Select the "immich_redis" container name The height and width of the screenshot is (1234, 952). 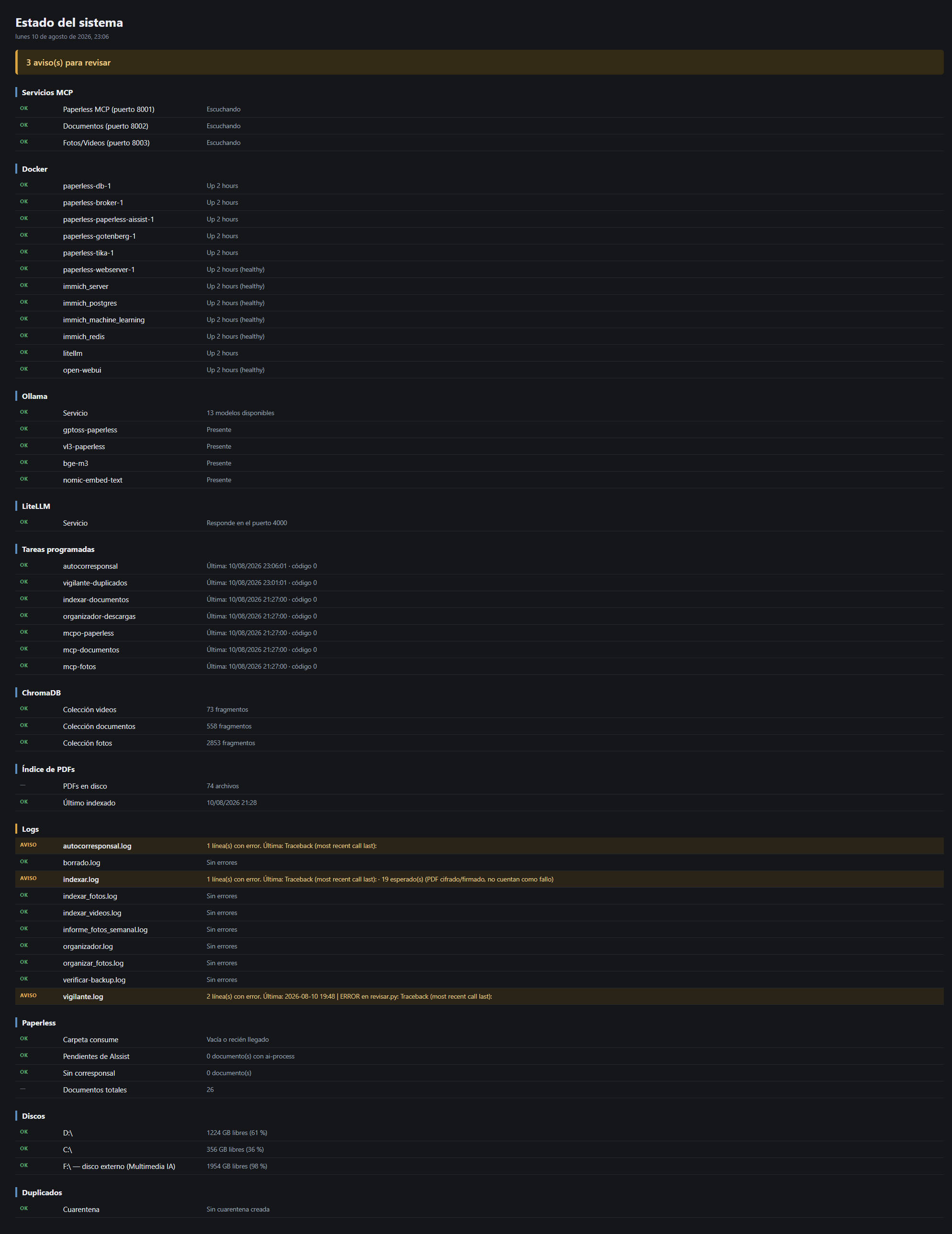[x=84, y=337]
